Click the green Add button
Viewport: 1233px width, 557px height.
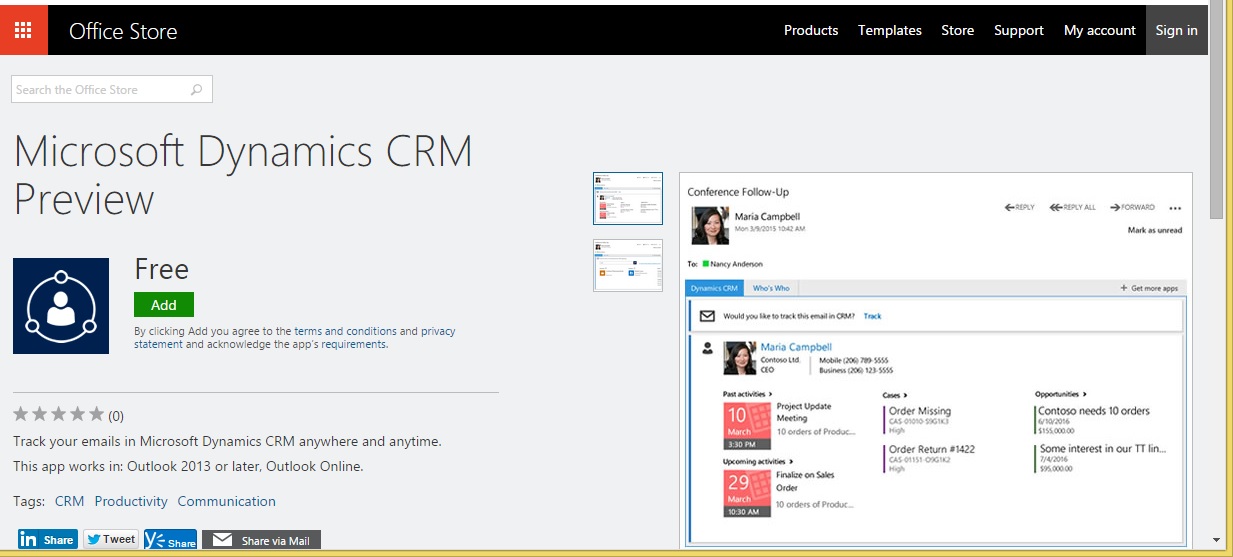[x=164, y=305]
